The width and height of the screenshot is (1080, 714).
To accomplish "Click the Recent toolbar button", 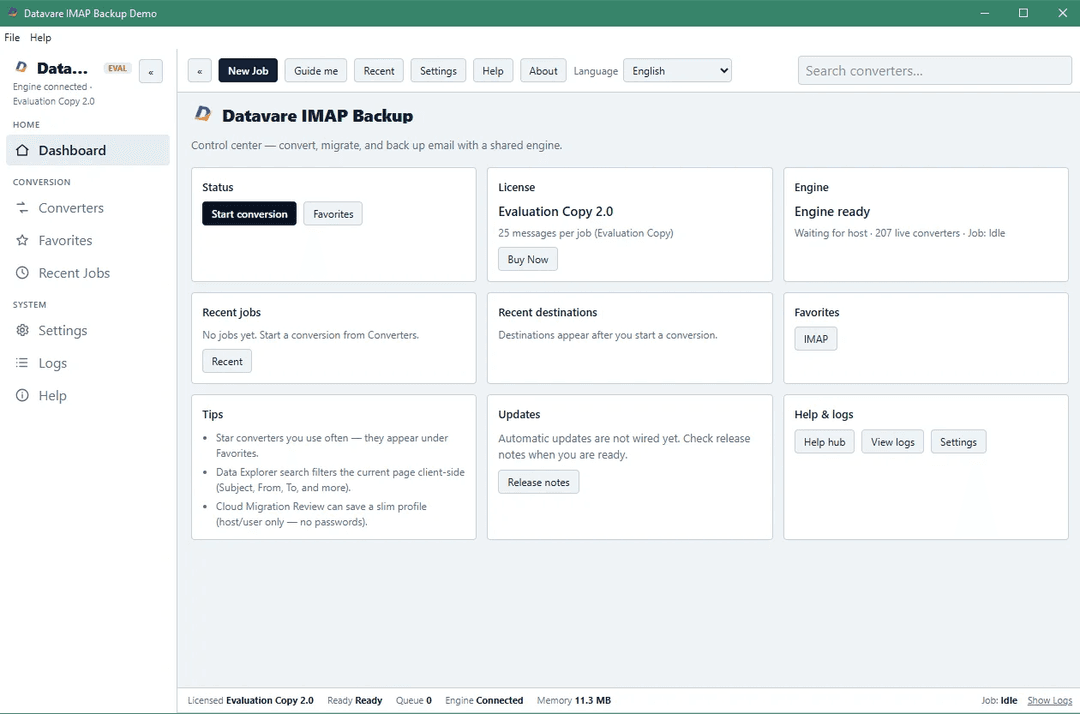I will (x=379, y=70).
